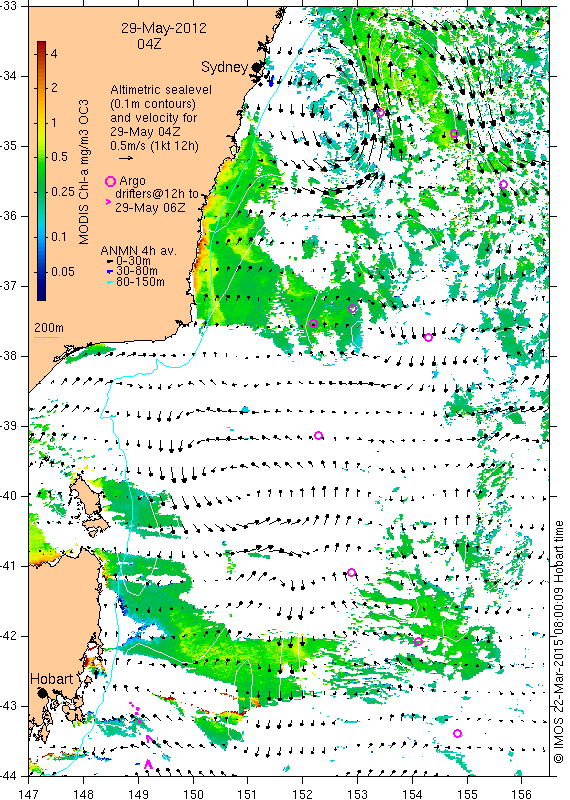Click the '0.5m/s (1kt 12h)' scale text

tap(155, 145)
